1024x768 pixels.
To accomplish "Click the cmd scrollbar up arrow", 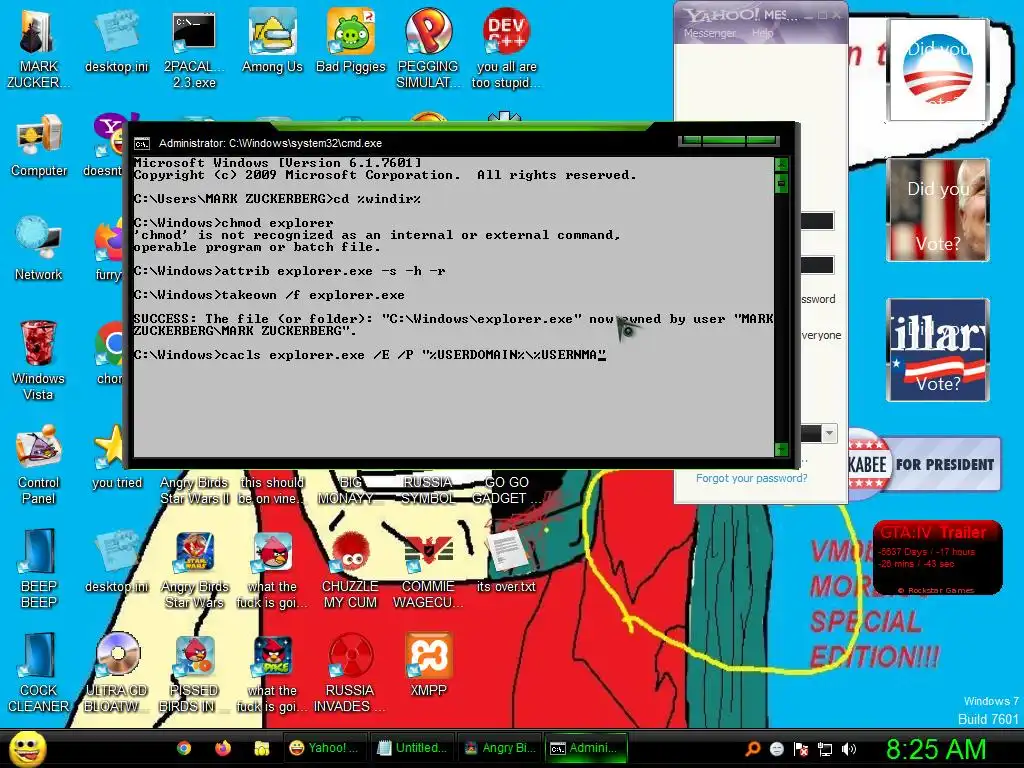I will tap(781, 164).
